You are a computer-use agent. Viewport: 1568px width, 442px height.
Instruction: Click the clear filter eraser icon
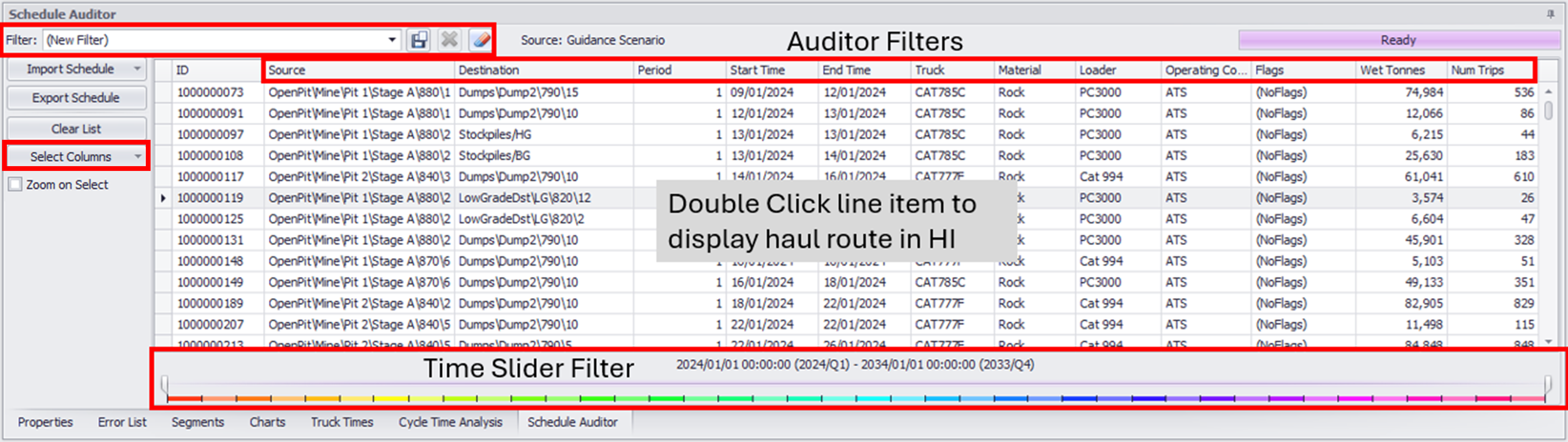point(480,40)
